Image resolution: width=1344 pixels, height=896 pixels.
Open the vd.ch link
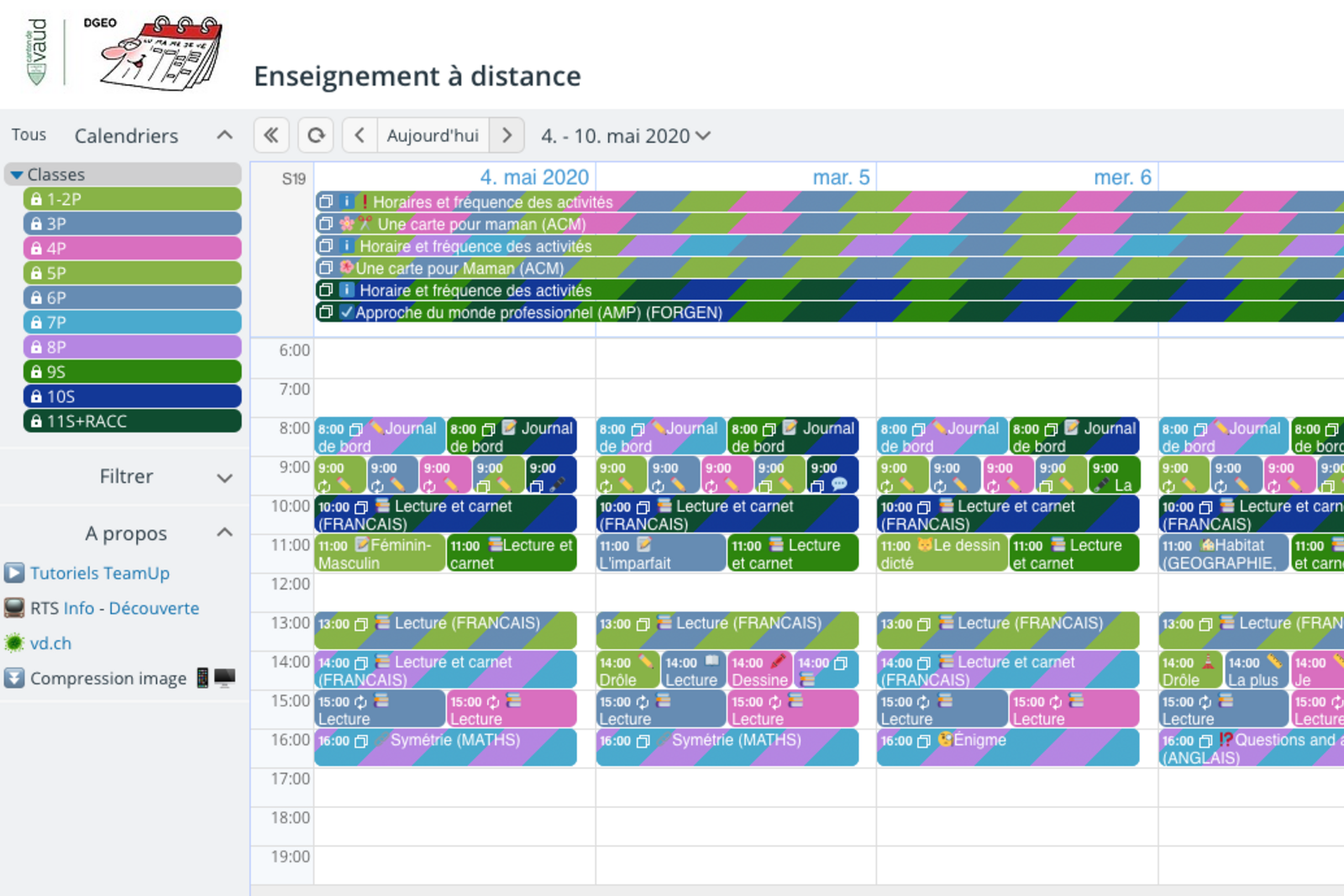50,643
